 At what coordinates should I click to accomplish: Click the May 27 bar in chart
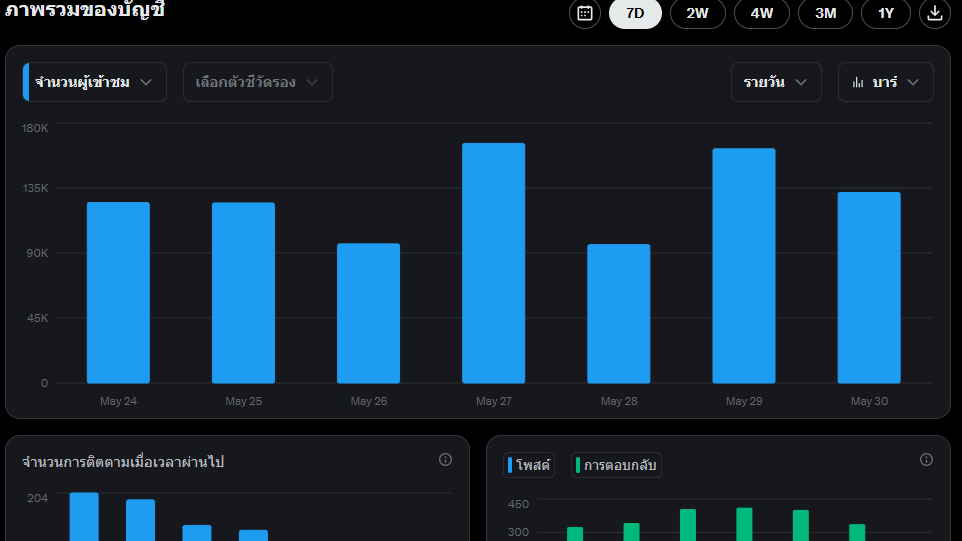(494, 263)
